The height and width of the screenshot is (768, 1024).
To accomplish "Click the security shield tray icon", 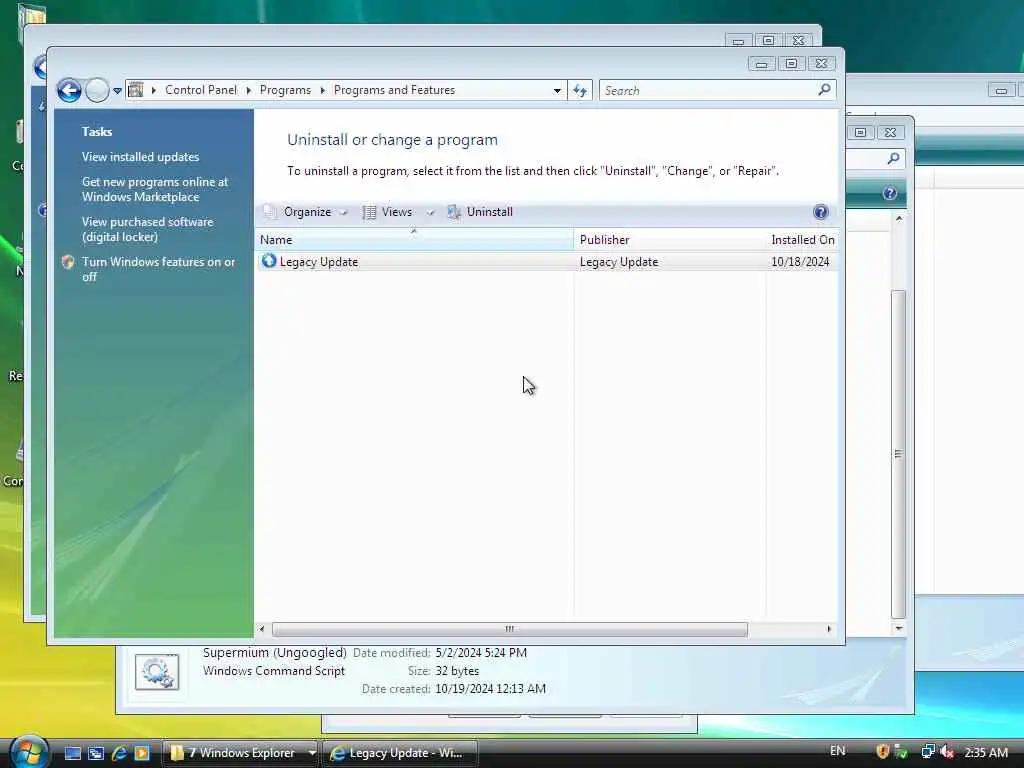I will 883,752.
